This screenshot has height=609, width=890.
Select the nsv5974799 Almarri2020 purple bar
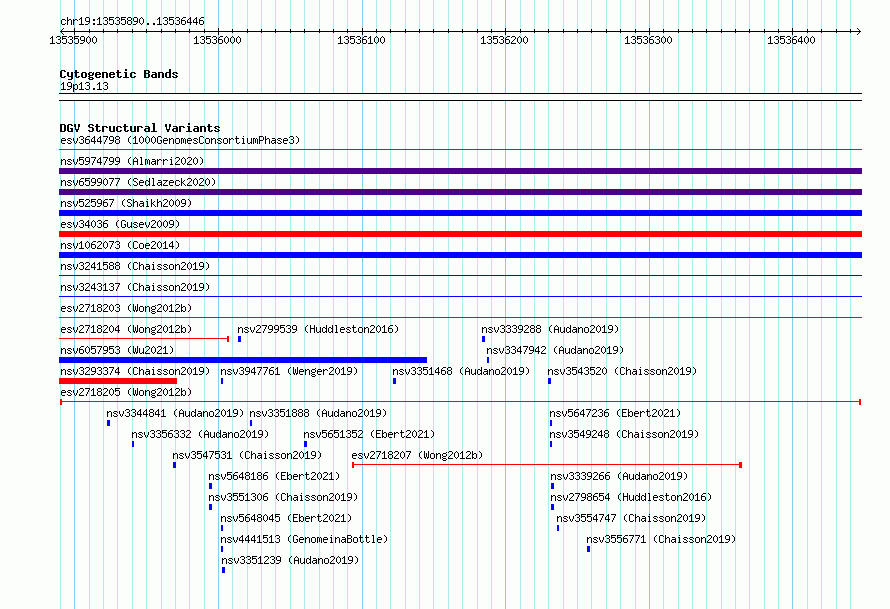[x=460, y=171]
